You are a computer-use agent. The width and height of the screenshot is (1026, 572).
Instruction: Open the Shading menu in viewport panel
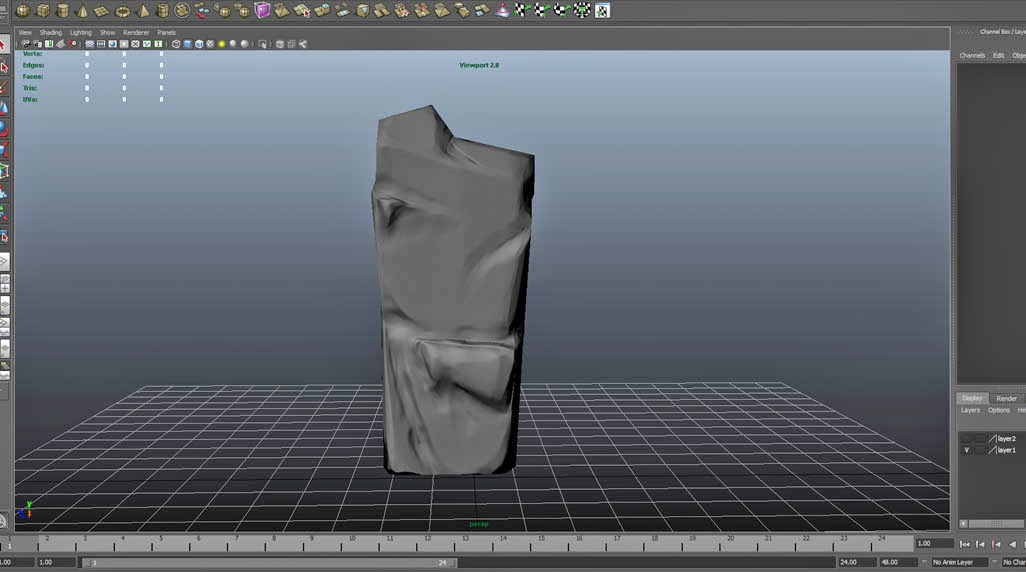(x=50, y=32)
